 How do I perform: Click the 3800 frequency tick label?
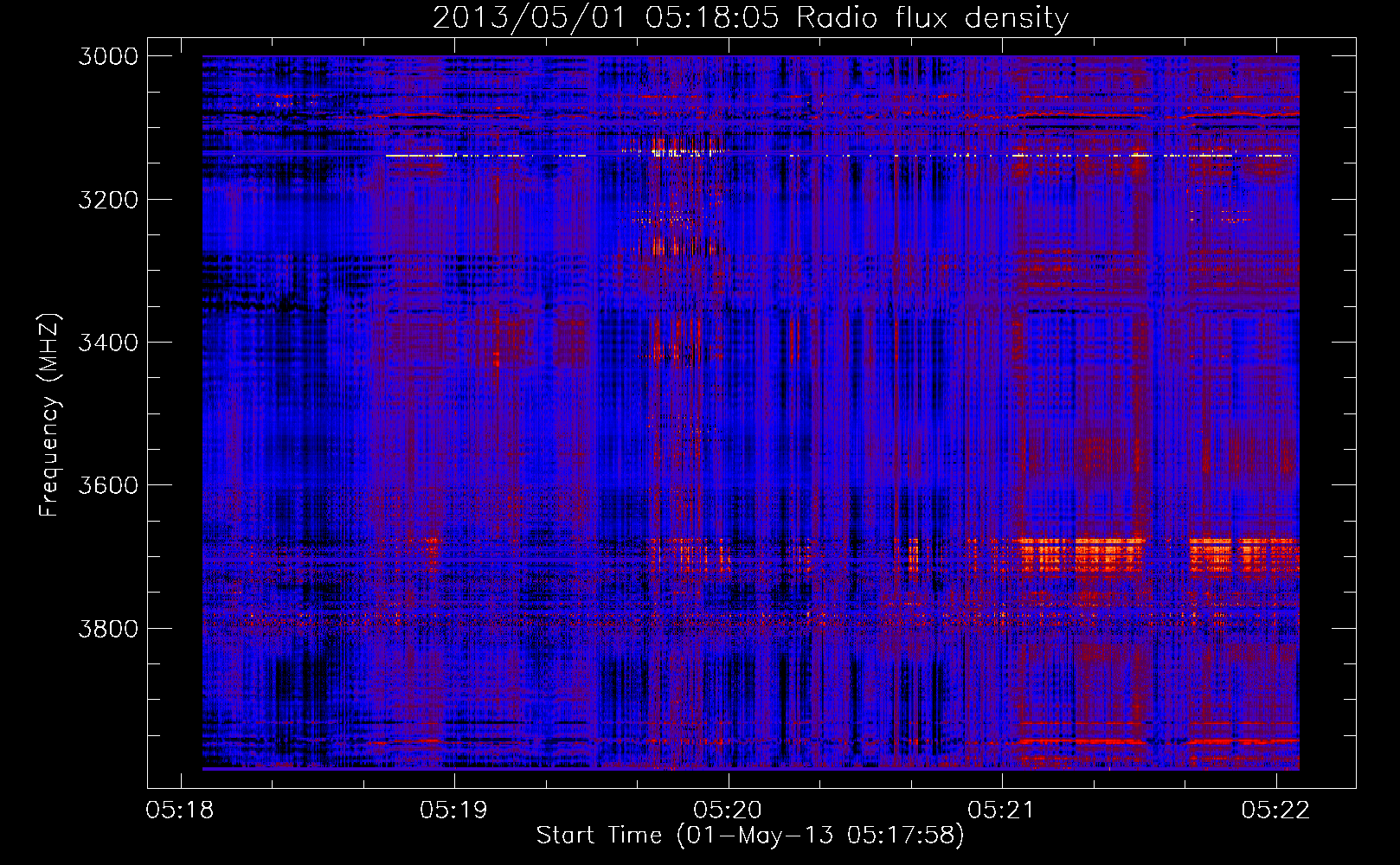108,629
